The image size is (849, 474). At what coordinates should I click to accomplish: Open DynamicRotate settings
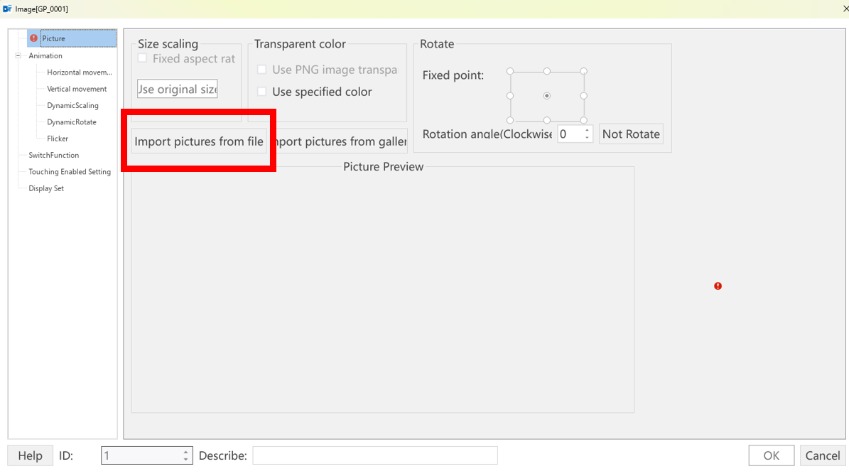coord(71,122)
